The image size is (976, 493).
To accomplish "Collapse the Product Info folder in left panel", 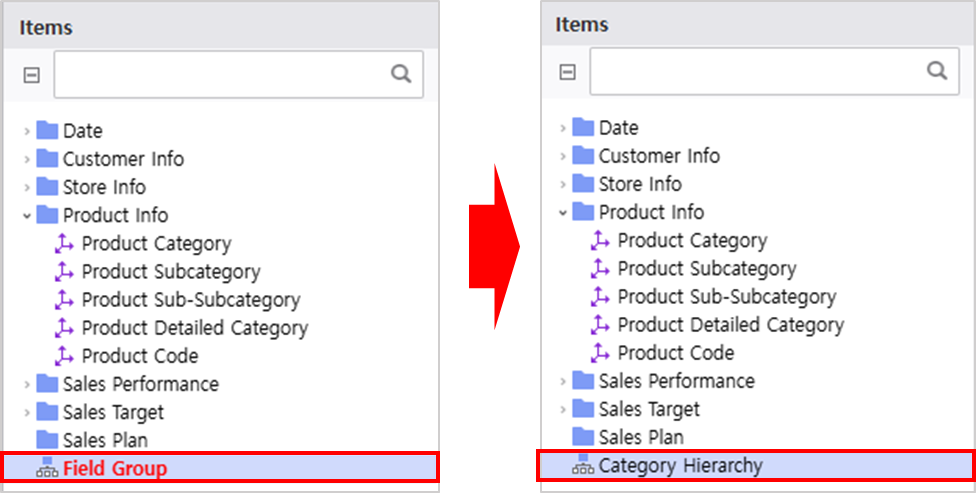I will point(27,215).
